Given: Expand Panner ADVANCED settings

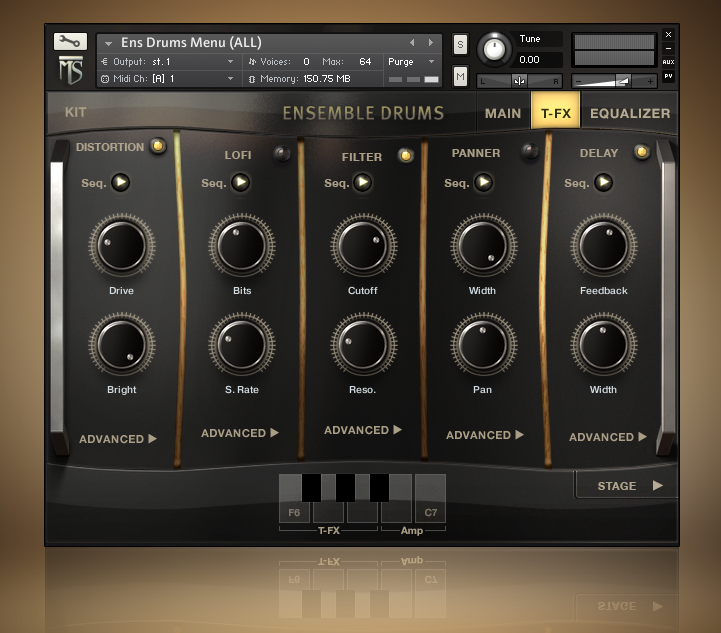Looking at the screenshot, I should (x=485, y=435).
